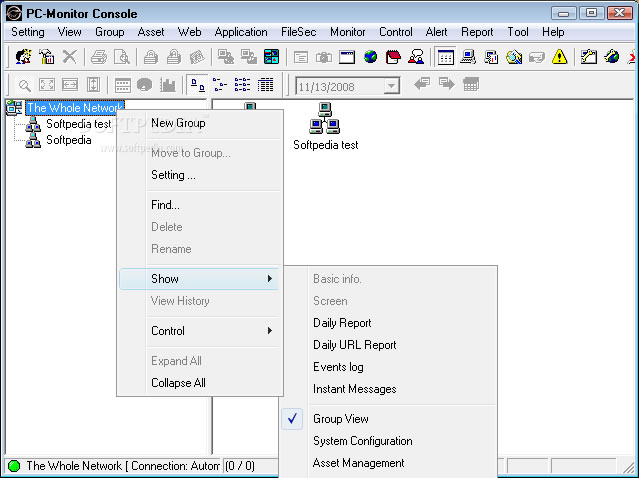
Task: Click green connection status indicator
Action: (14, 466)
